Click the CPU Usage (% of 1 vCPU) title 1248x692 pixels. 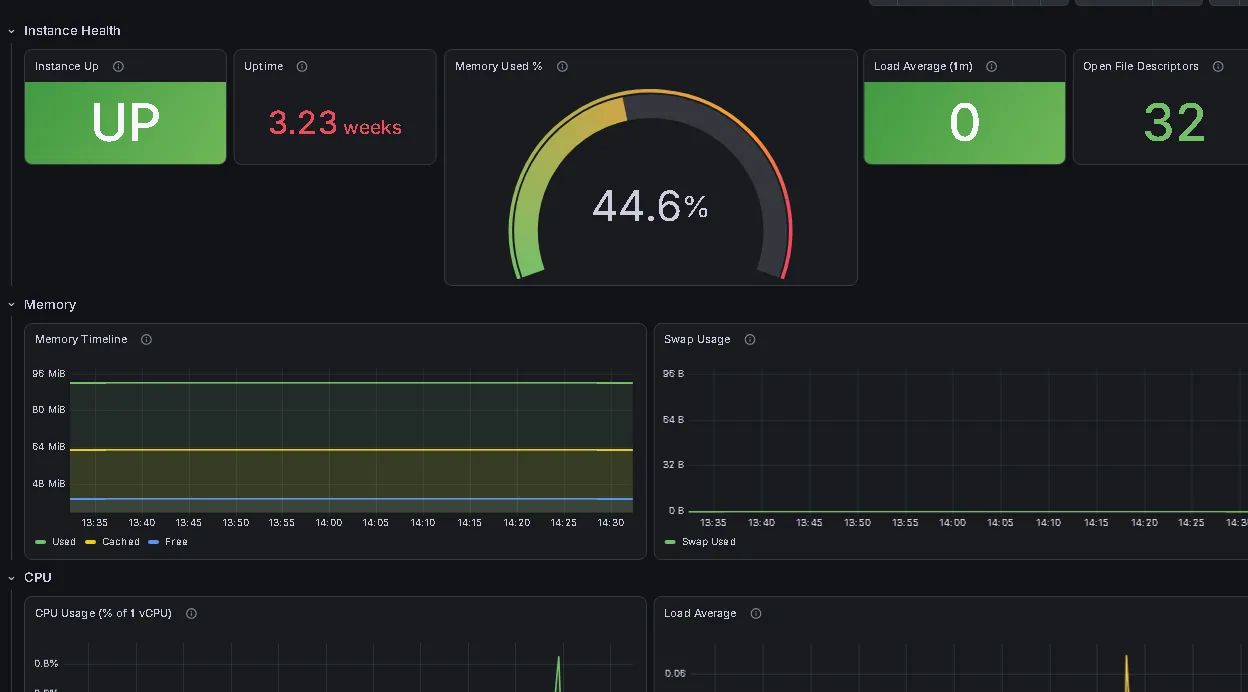click(x=103, y=614)
